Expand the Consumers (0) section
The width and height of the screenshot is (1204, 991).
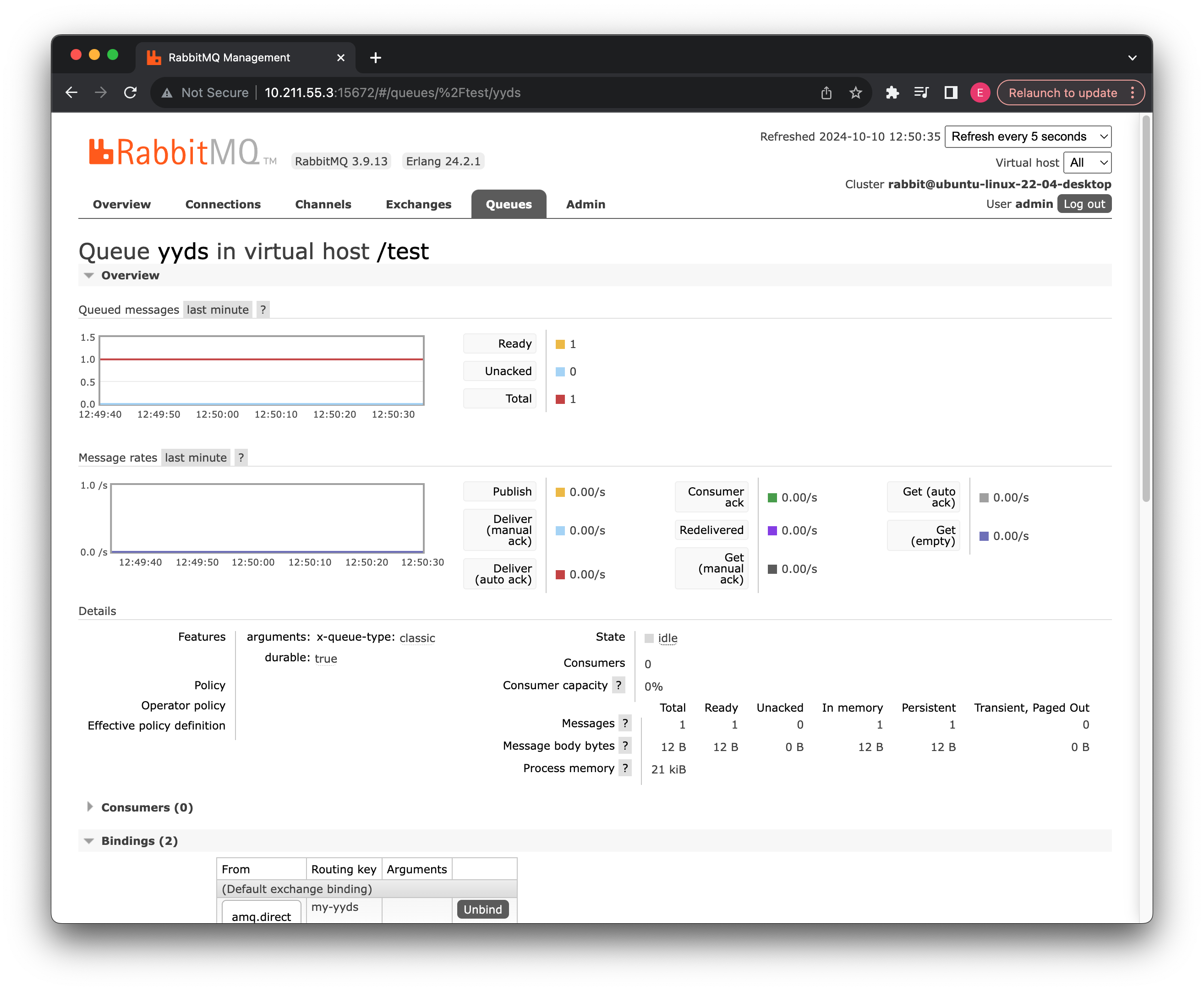point(147,807)
